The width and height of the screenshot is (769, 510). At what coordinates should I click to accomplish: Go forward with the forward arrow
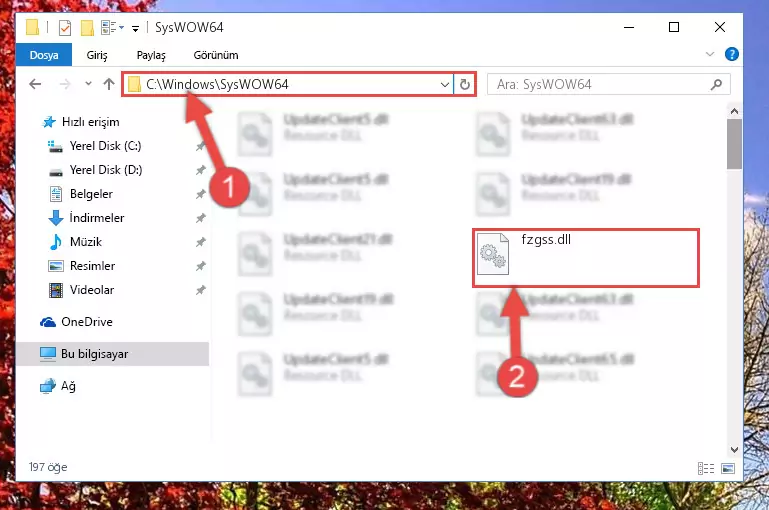pyautogui.click(x=65, y=84)
